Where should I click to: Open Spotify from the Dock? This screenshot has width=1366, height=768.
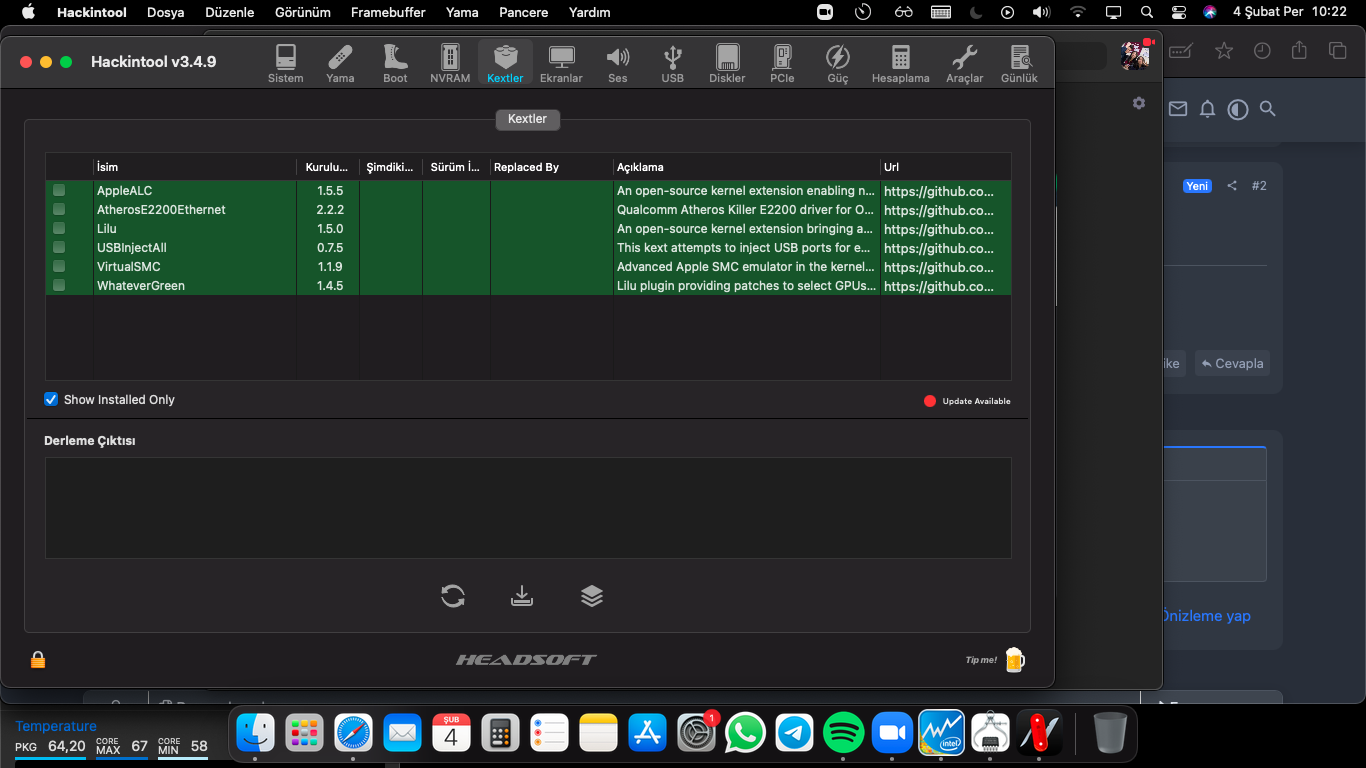click(843, 734)
